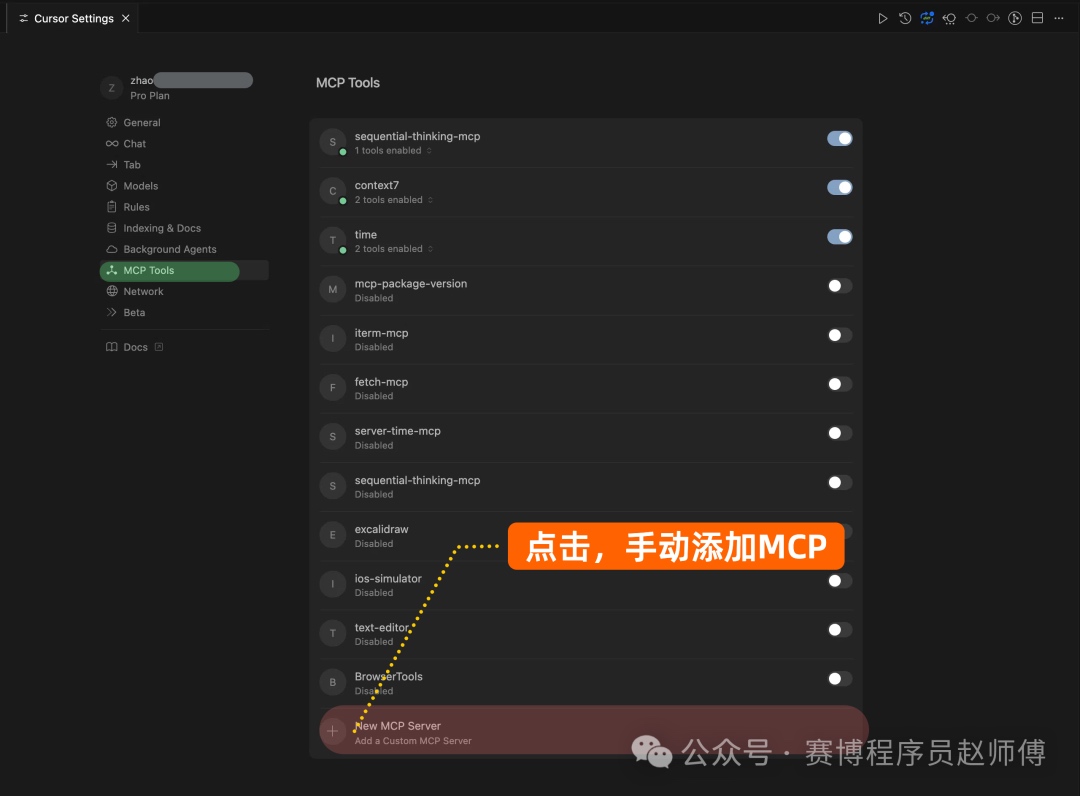Select MCP Tools in the sidebar
Image resolution: width=1080 pixels, height=796 pixels.
pos(184,271)
